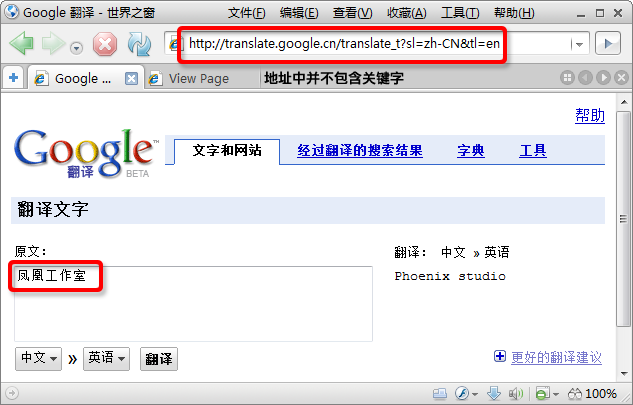This screenshot has width=633, height=405.
Task: Click the 帮助 link at top right
Action: (590, 115)
